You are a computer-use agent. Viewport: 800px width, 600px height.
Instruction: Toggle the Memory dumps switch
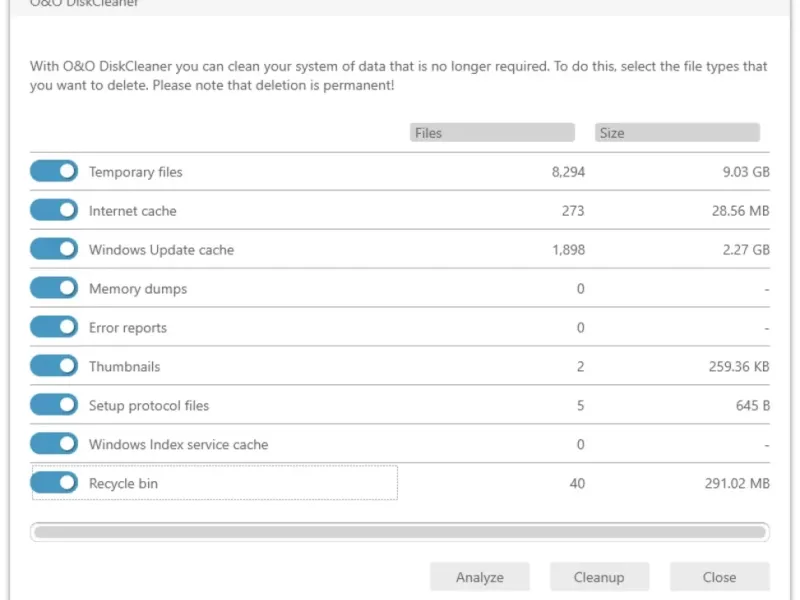(54, 288)
